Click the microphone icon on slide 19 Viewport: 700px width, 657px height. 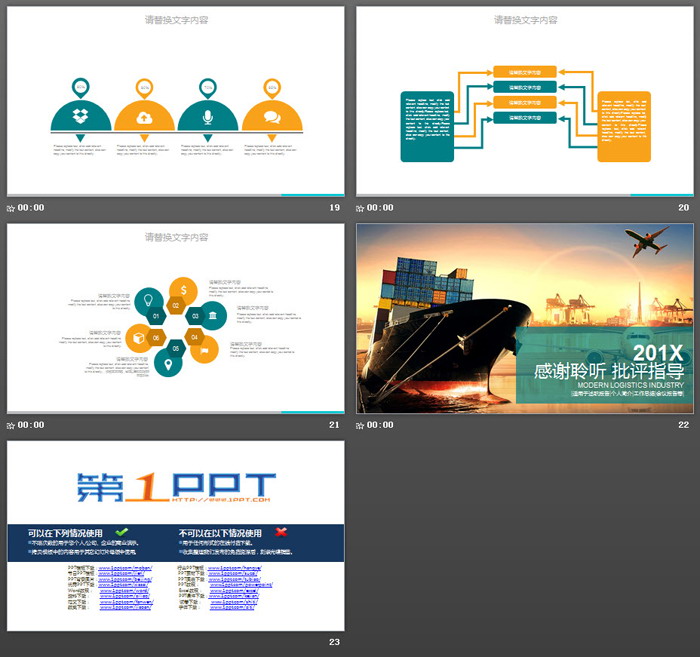click(207, 116)
